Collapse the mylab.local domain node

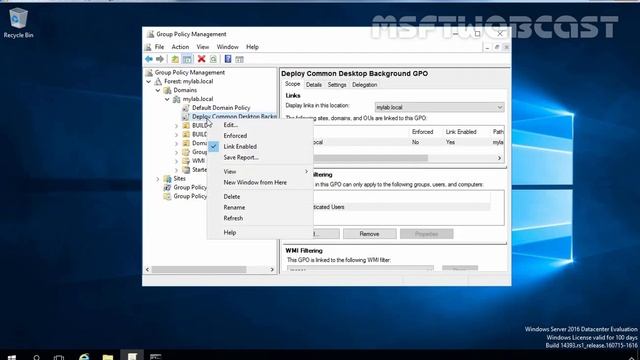pyautogui.click(x=167, y=99)
